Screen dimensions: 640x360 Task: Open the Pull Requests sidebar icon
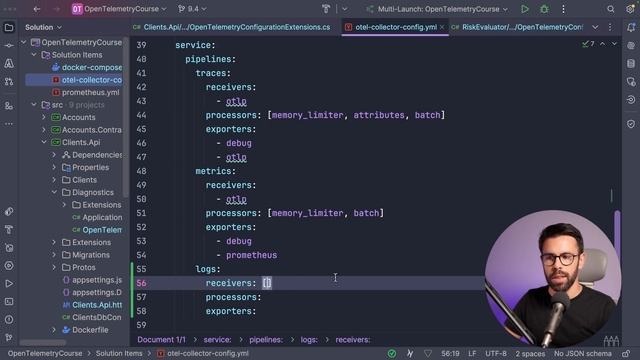(9, 81)
